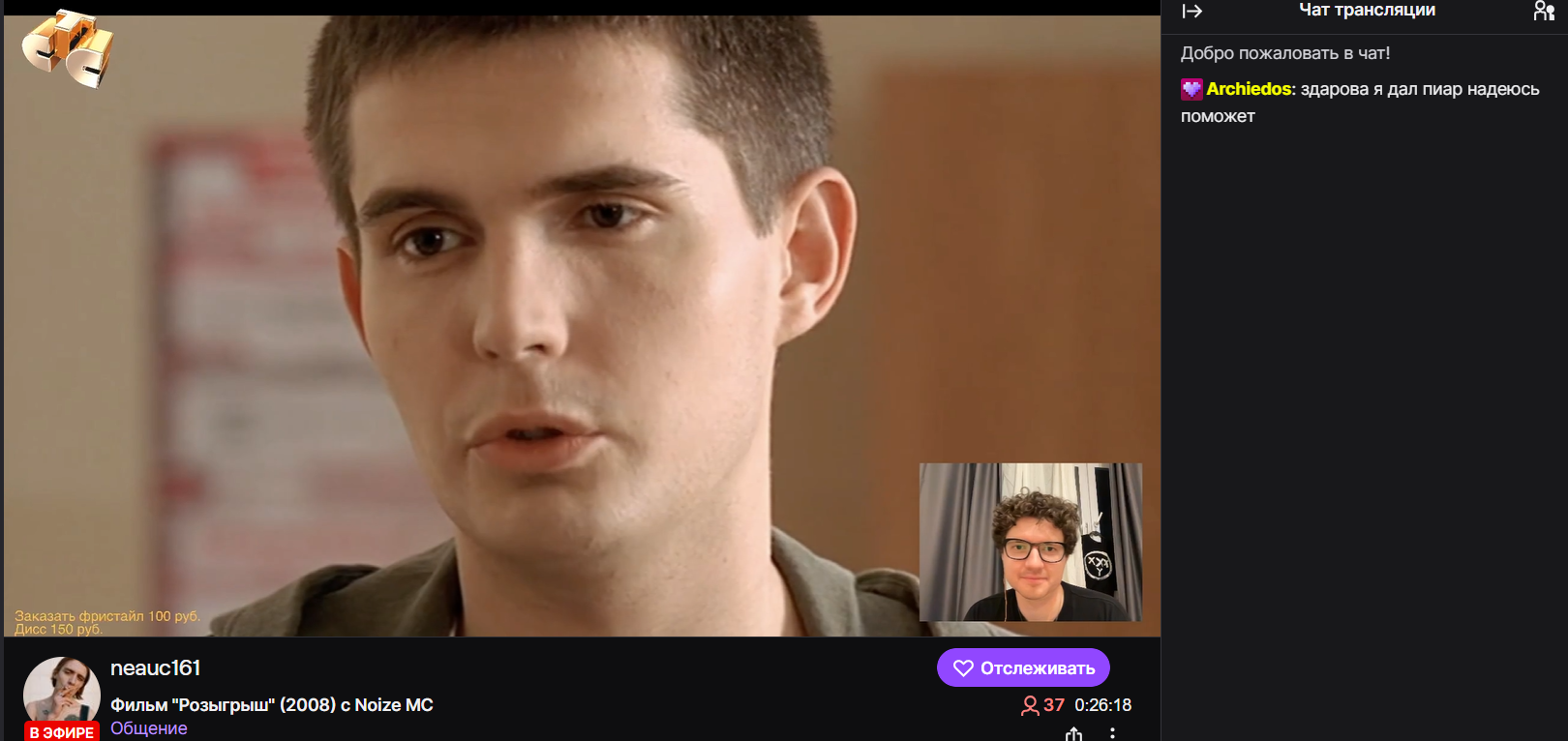Open the chat community users list
Screen dimensions: 1568x741
pos(1544,11)
